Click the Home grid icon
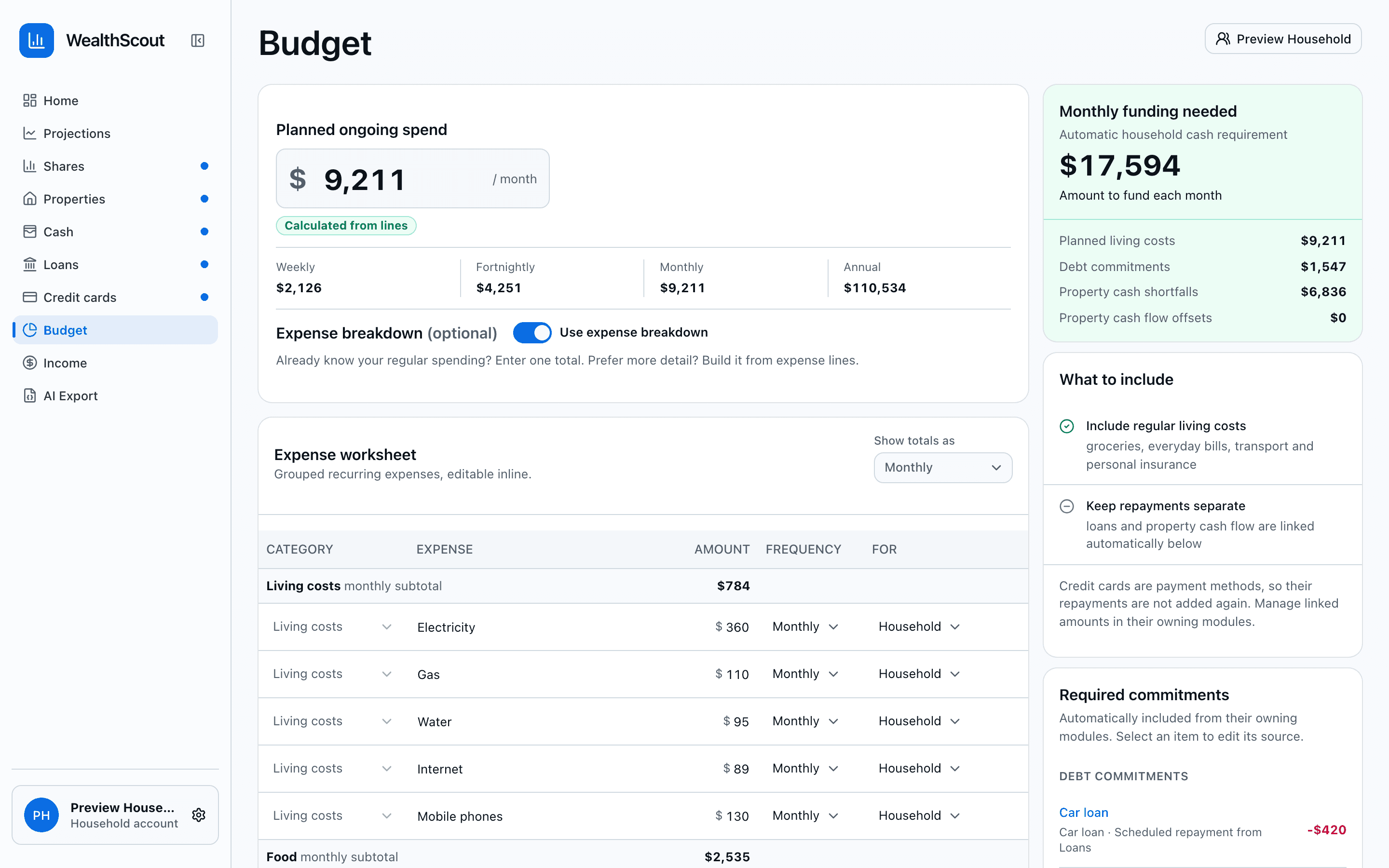 pos(30,100)
